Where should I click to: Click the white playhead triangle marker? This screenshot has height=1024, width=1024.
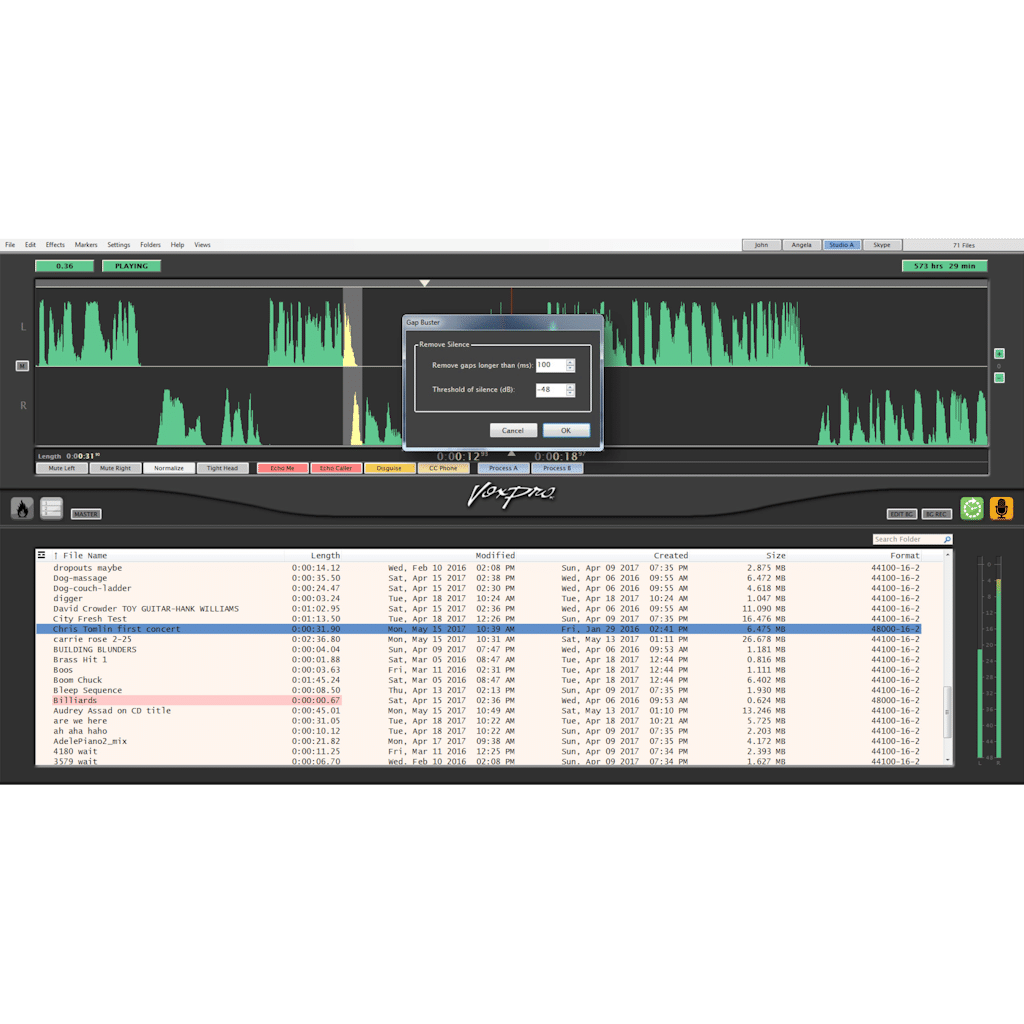tap(424, 283)
